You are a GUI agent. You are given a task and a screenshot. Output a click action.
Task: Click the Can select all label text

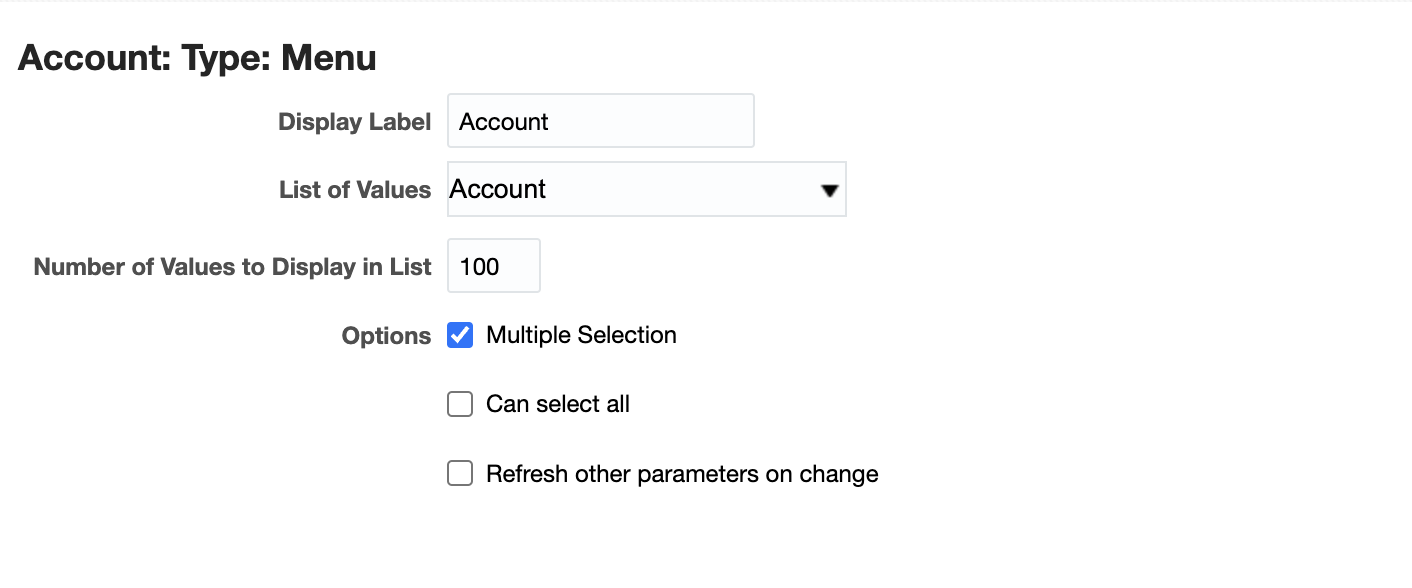pos(557,403)
